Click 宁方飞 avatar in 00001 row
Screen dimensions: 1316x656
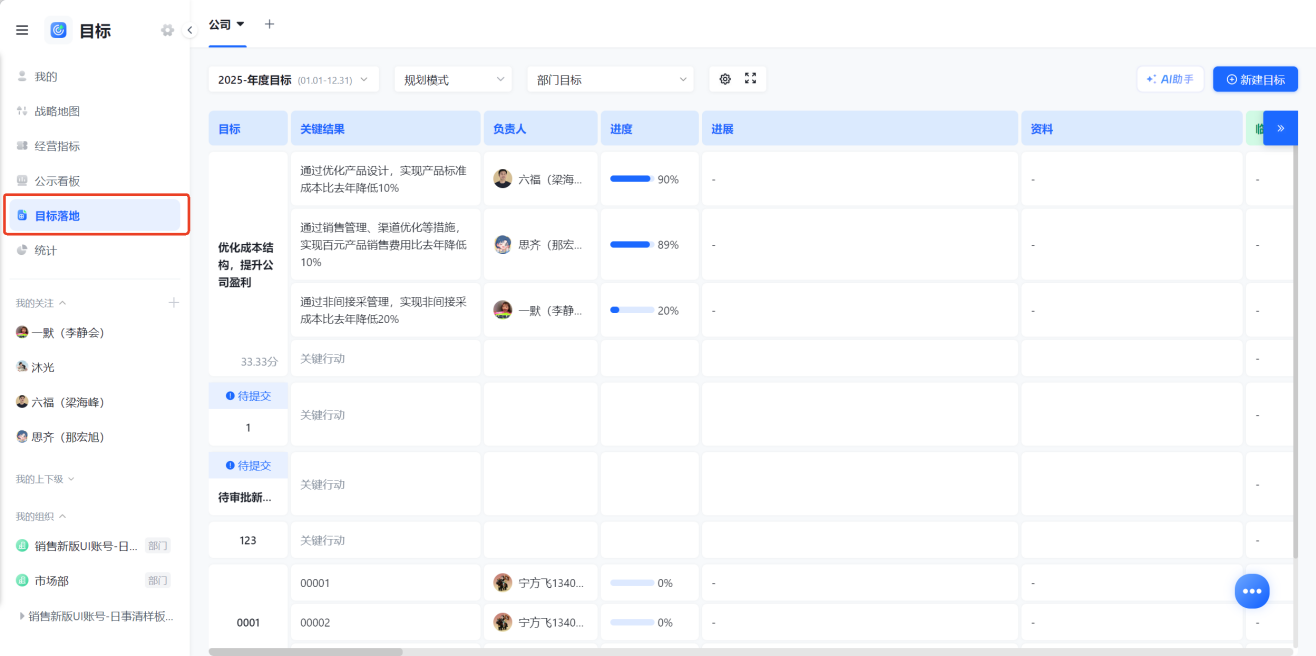pyautogui.click(x=503, y=582)
